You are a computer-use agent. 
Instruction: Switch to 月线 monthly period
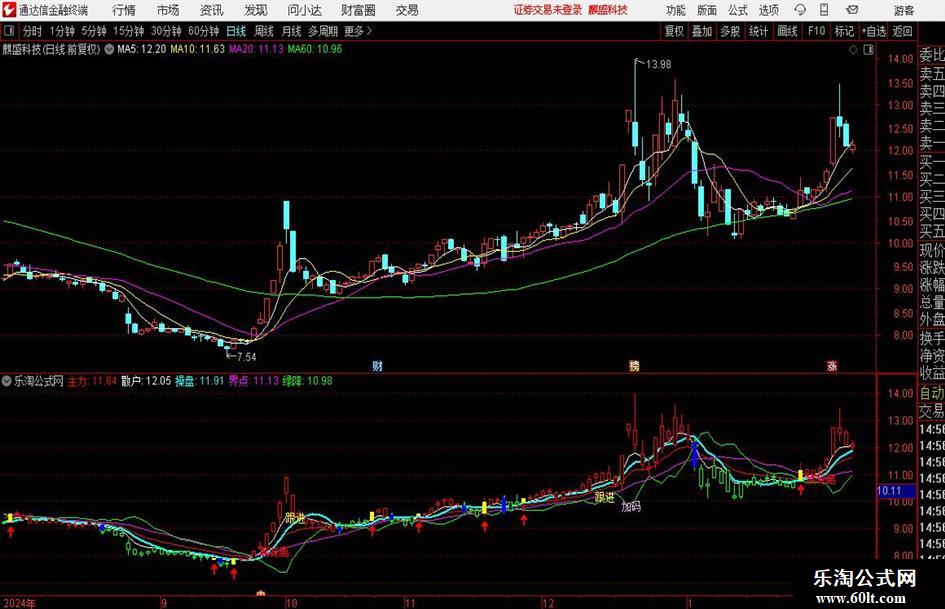(x=291, y=31)
